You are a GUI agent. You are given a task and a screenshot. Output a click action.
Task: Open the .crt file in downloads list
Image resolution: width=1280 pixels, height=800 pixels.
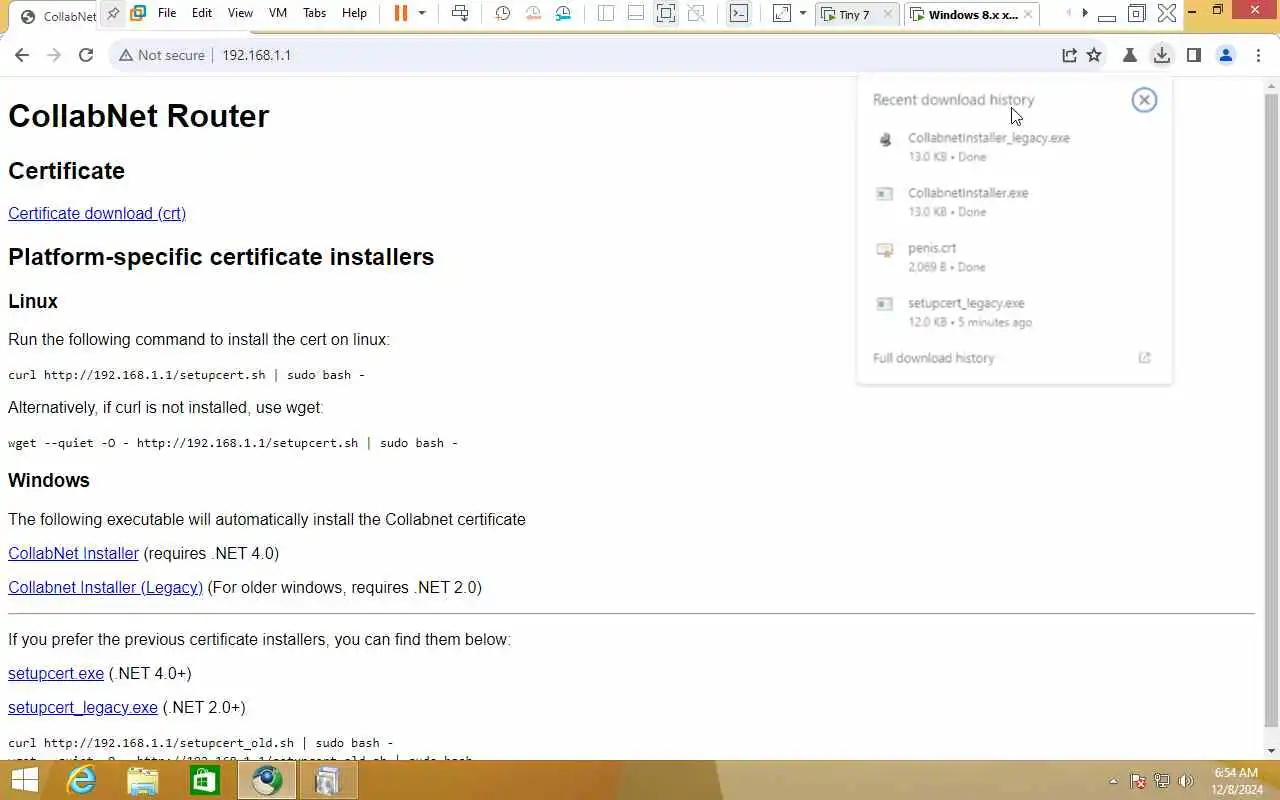(x=1013, y=257)
